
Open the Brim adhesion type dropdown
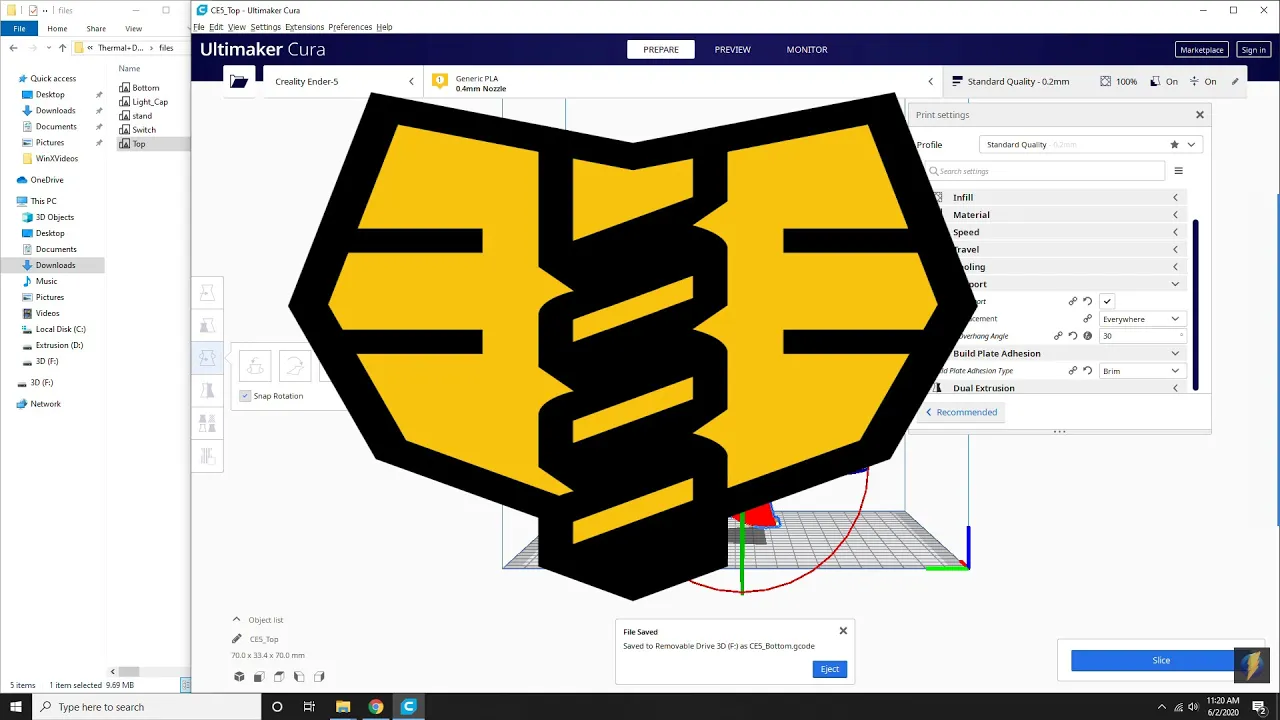pyautogui.click(x=1141, y=371)
